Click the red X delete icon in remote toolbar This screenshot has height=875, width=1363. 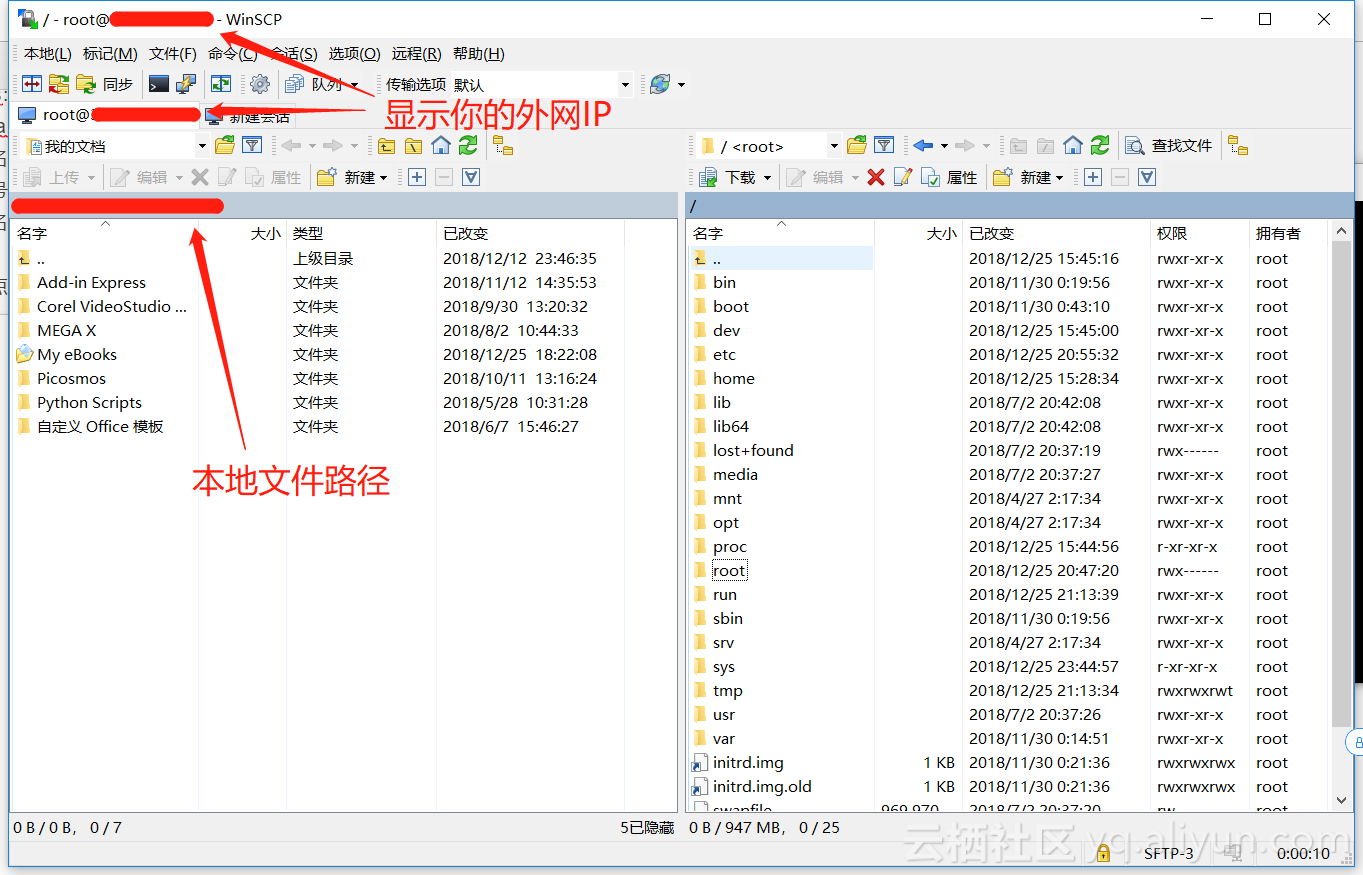[876, 177]
